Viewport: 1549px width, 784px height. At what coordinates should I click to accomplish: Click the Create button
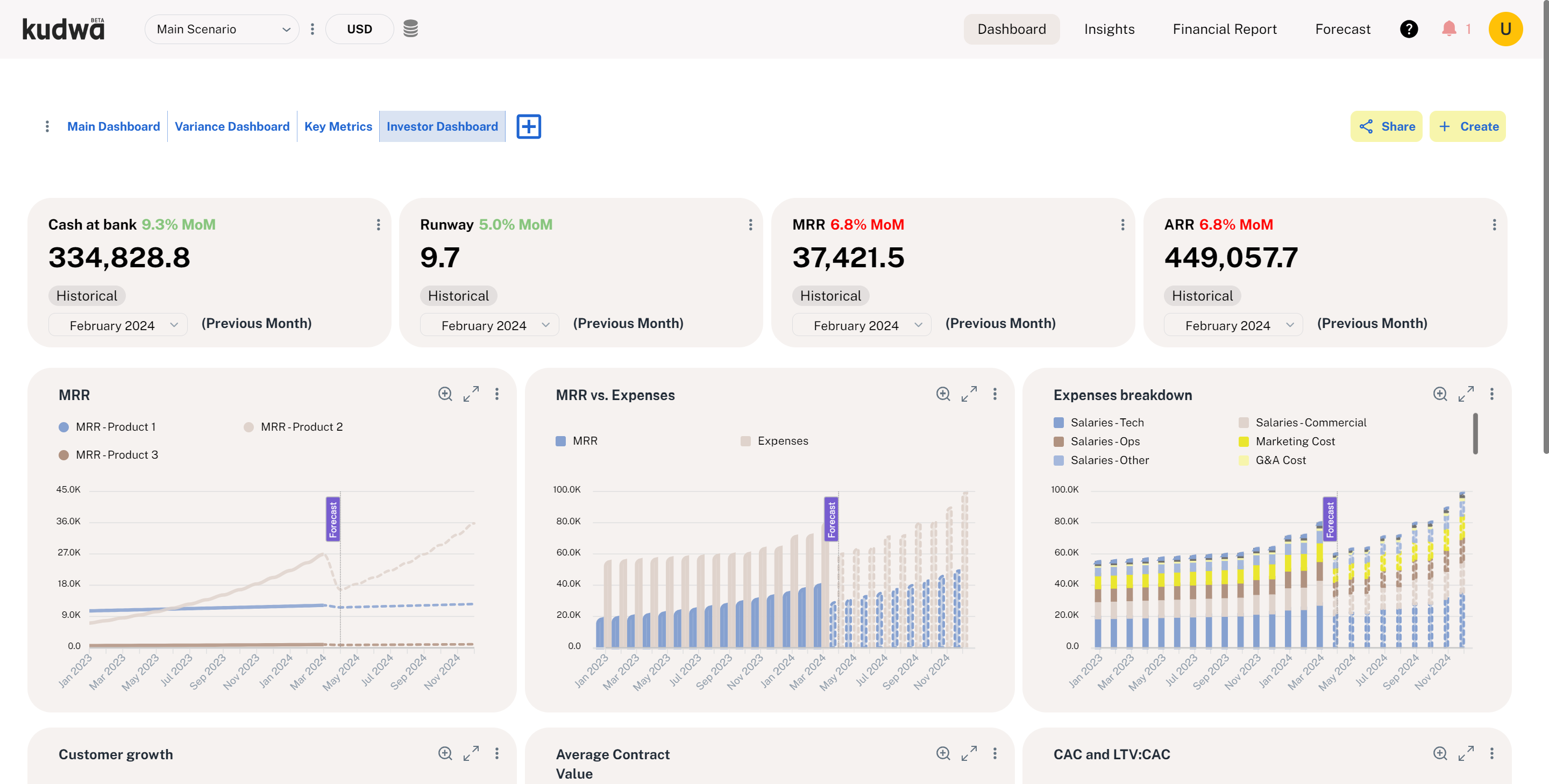[1467, 126]
